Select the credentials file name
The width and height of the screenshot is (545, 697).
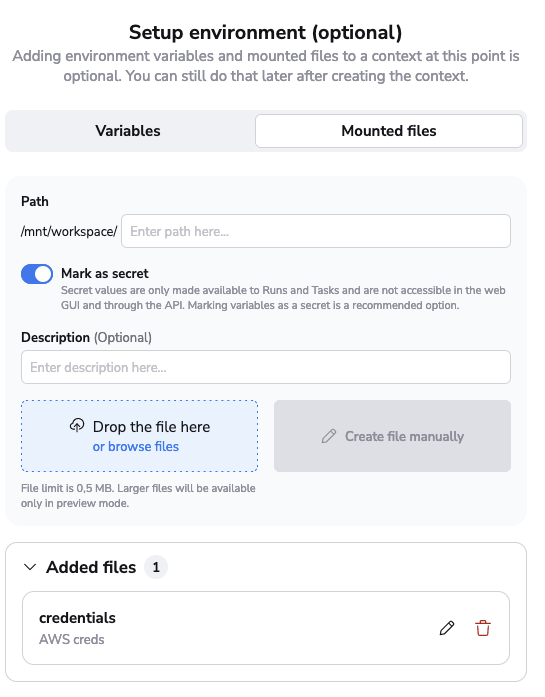click(77, 618)
